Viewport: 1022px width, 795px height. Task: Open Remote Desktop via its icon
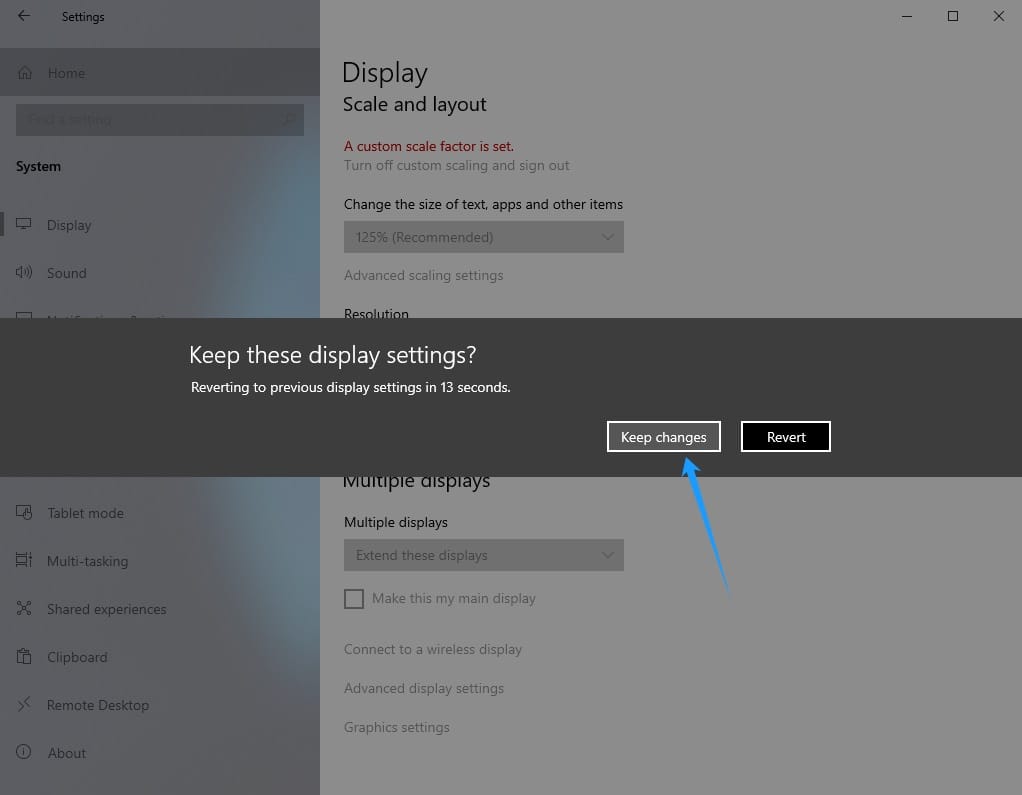tap(24, 705)
